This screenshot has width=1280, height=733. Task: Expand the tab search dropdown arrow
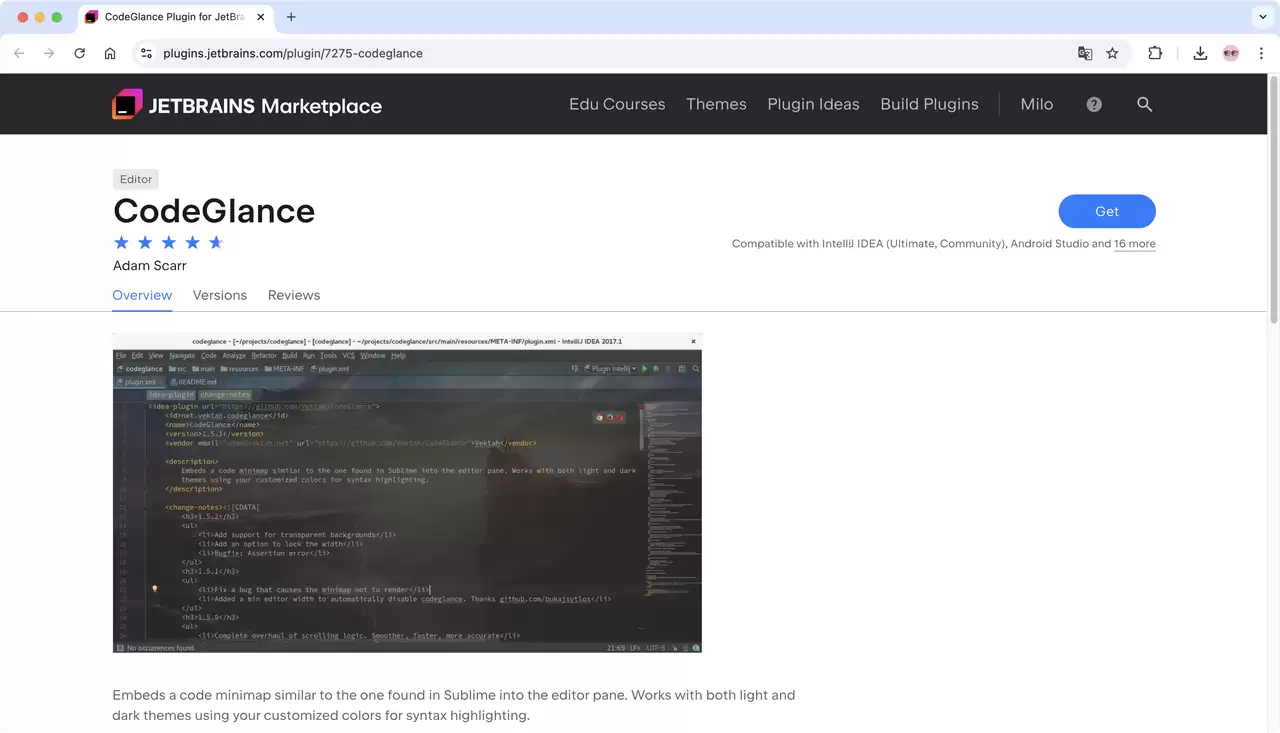[x=1262, y=17]
